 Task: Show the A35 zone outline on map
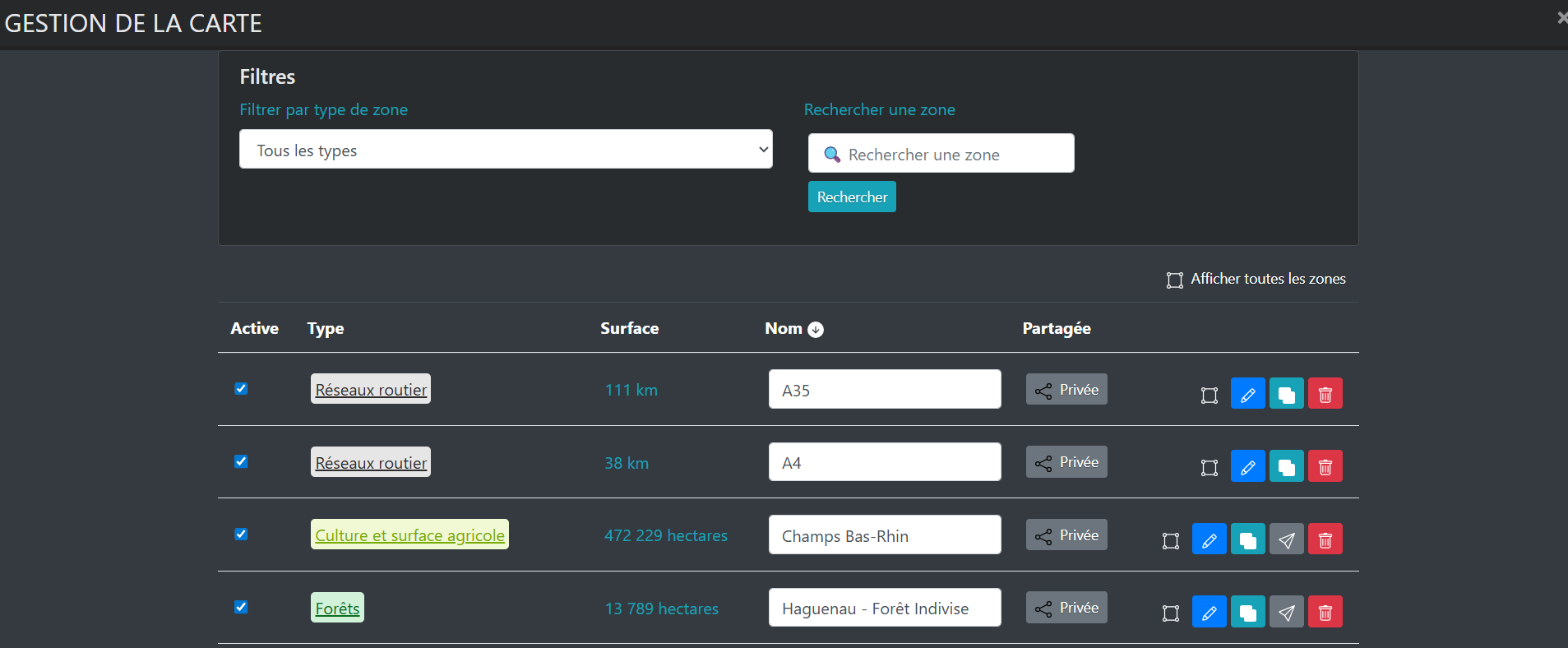pyautogui.click(x=1209, y=395)
